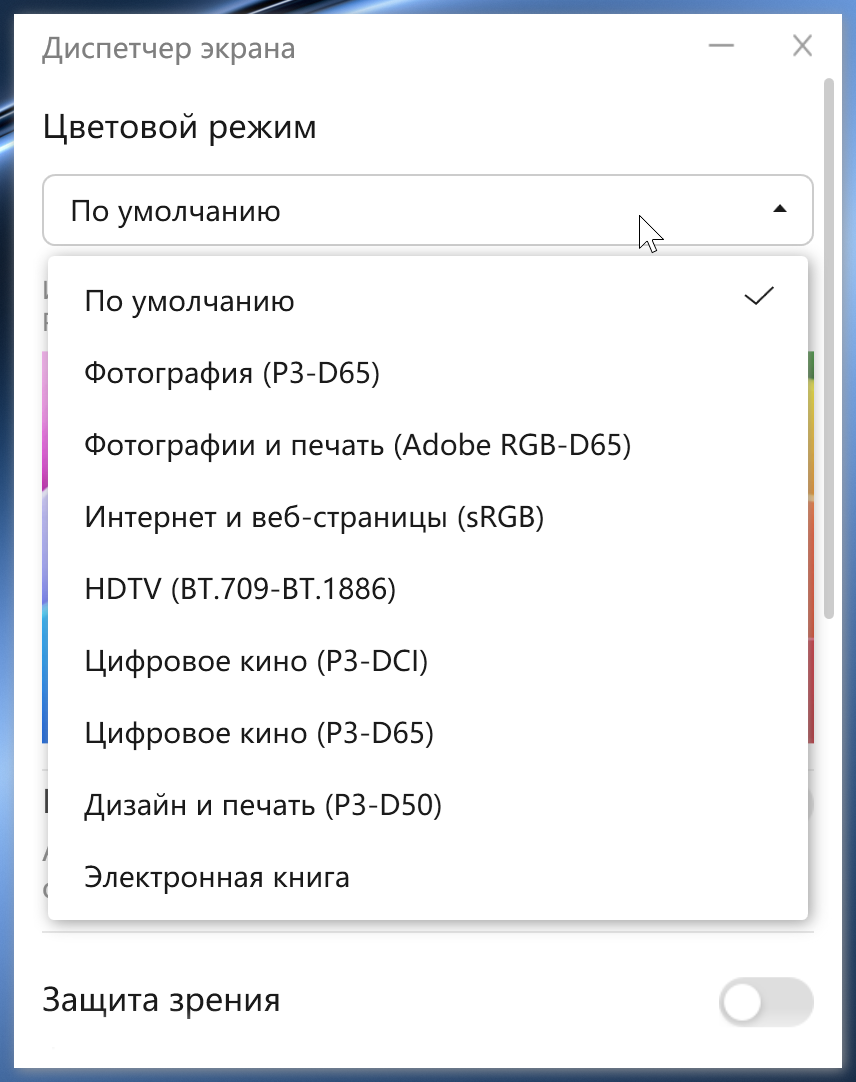Click the vertical scrollbar on the right
Screen dimensions: 856x1082
pos(828,350)
